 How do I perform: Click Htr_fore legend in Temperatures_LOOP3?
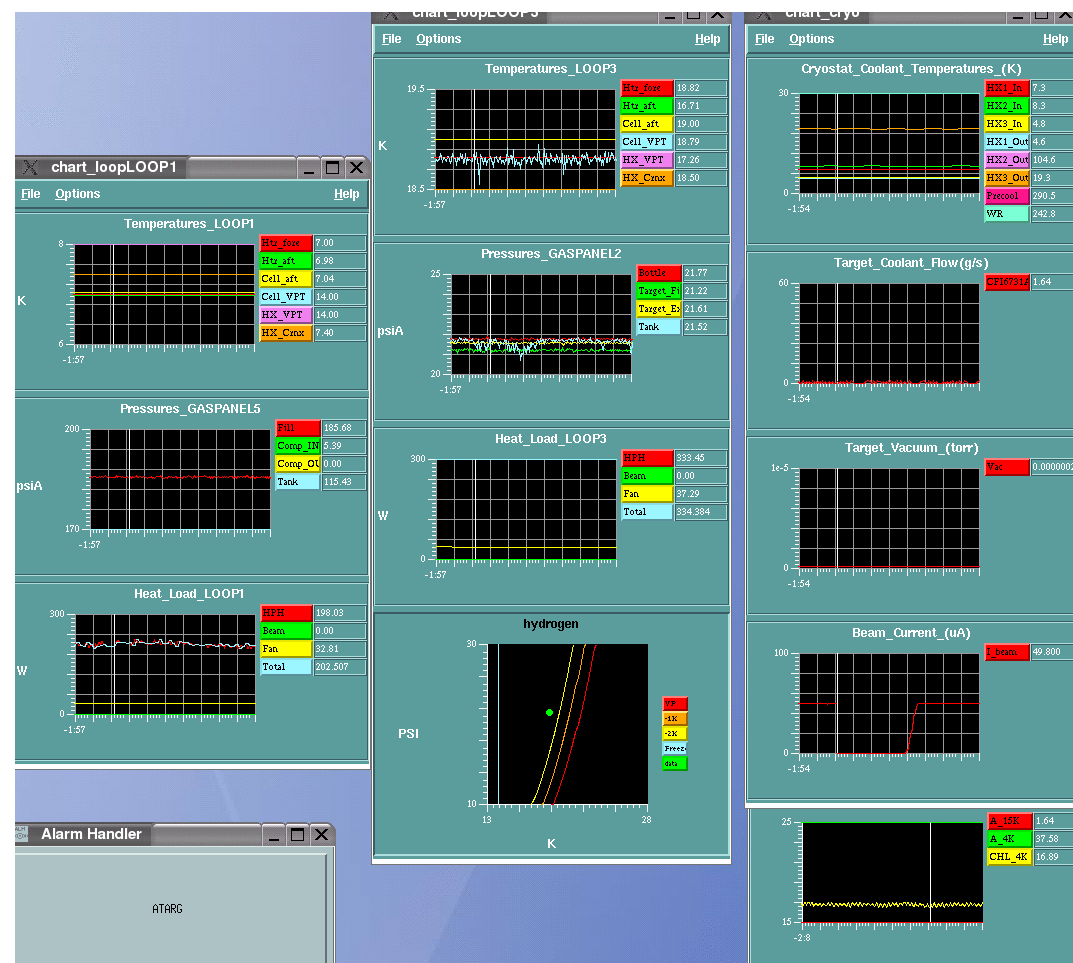point(647,88)
